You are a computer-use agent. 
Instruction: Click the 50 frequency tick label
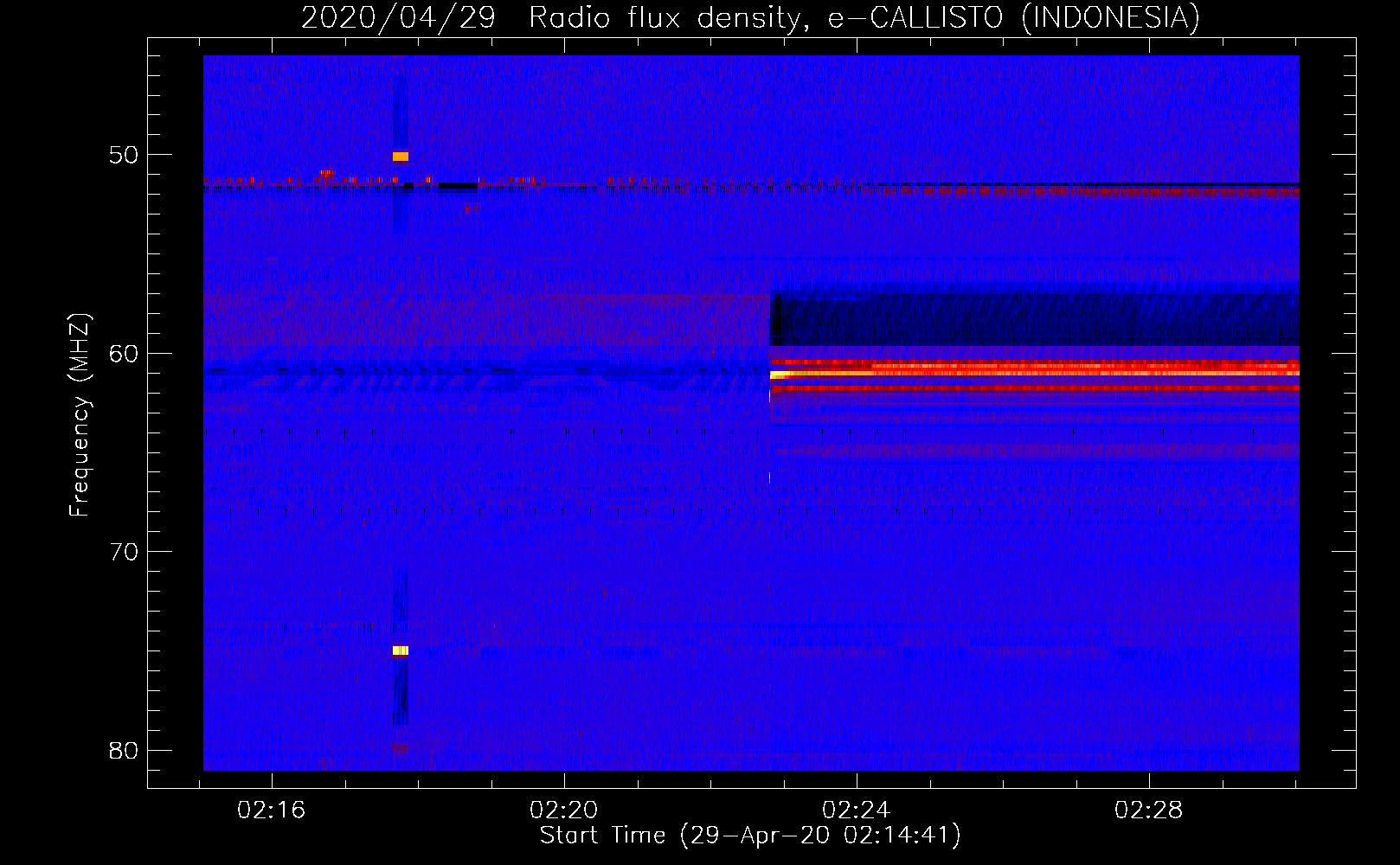point(124,155)
